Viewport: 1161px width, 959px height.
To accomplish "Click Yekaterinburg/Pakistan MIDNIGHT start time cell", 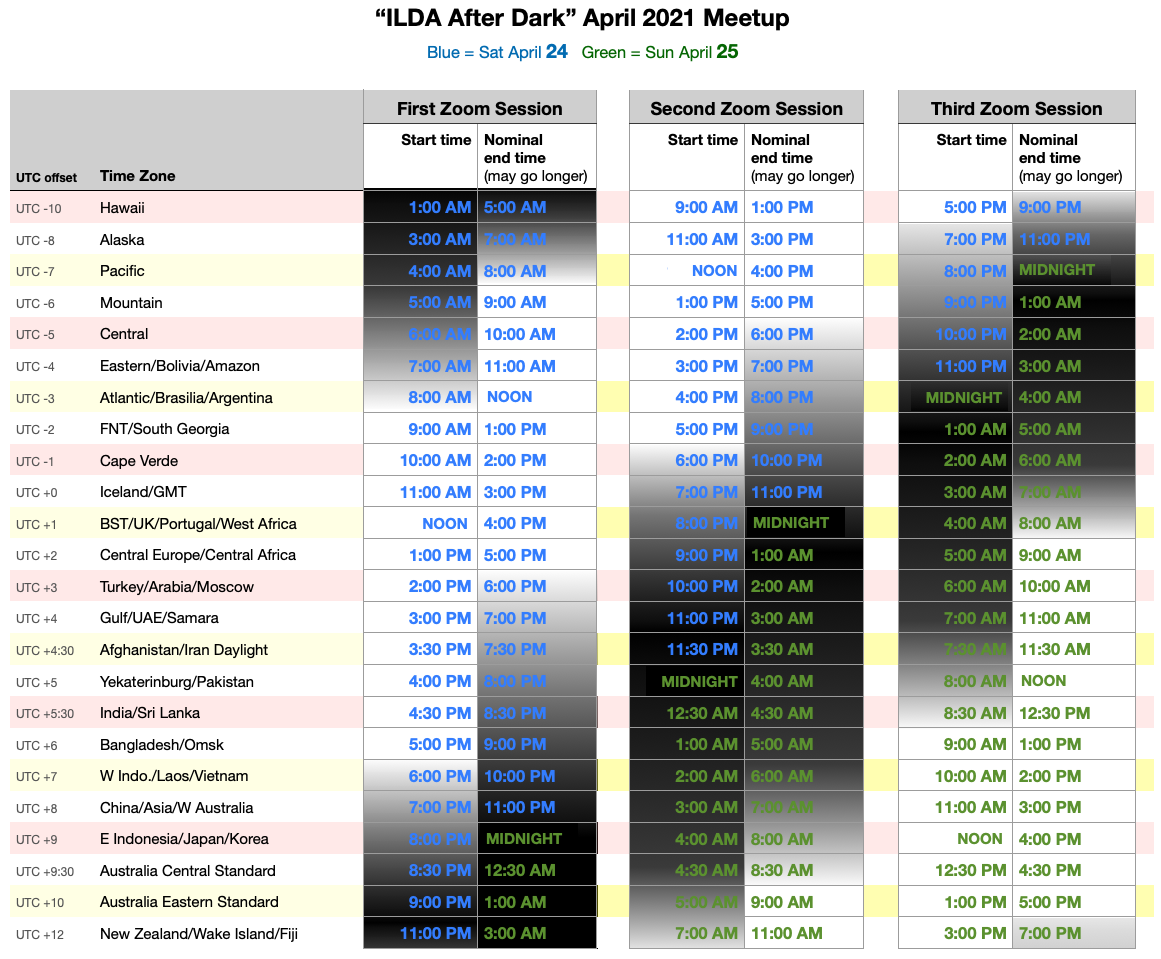I will click(x=699, y=682).
